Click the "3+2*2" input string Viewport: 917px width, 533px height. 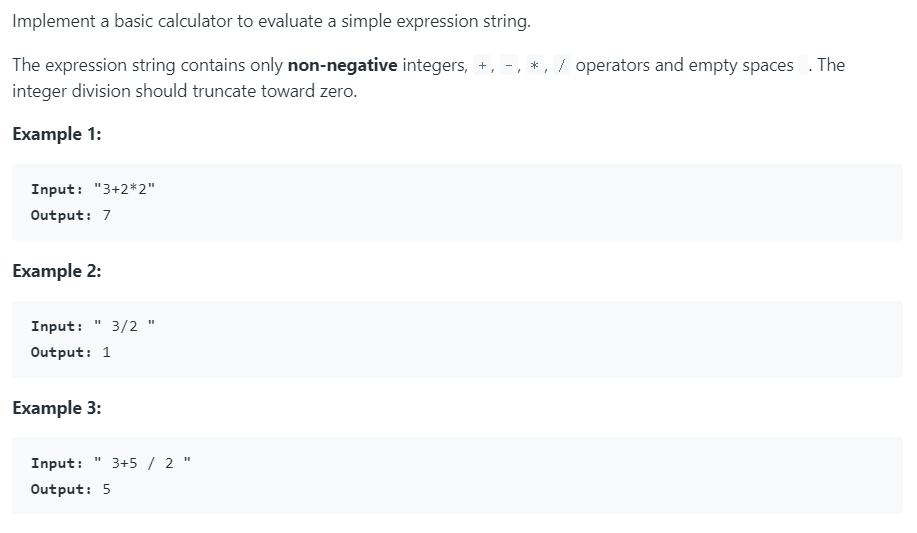(x=125, y=190)
